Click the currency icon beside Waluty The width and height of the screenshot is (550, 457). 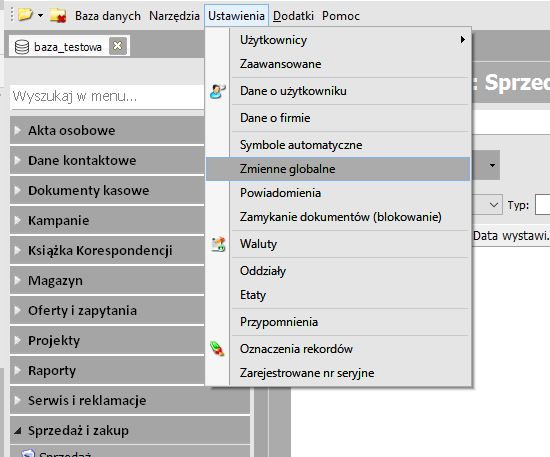[x=218, y=244]
